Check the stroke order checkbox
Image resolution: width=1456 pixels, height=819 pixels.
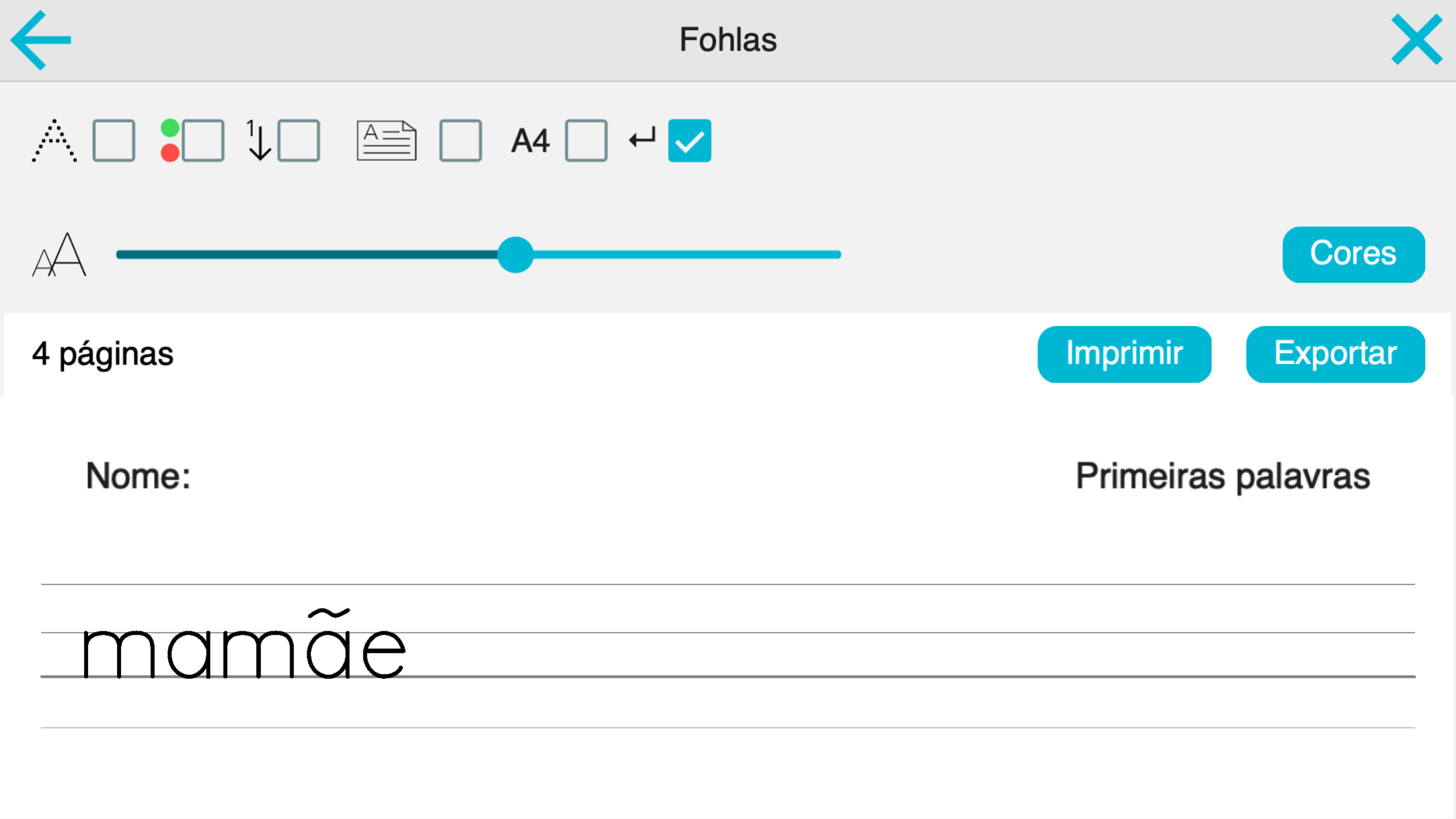coord(299,140)
